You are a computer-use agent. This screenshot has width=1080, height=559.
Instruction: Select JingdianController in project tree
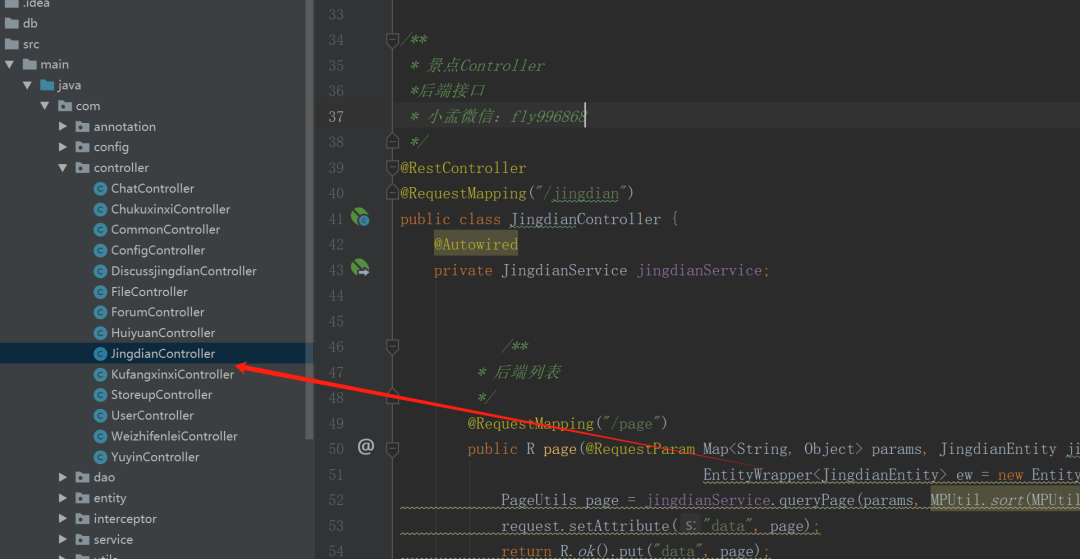click(163, 354)
